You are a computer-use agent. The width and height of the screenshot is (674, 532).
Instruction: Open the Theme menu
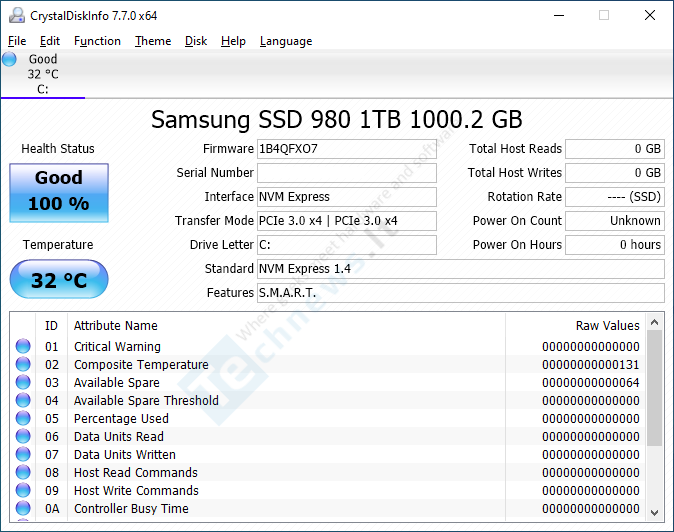153,41
